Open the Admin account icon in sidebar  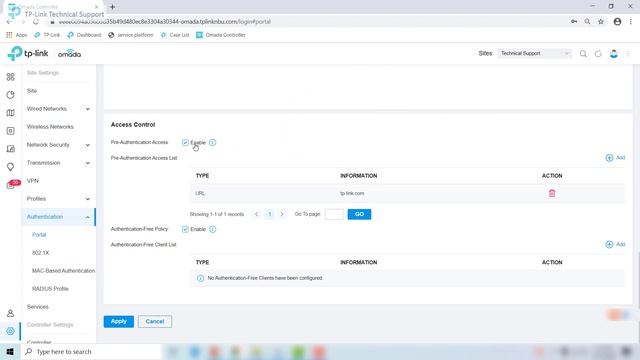(x=11, y=313)
